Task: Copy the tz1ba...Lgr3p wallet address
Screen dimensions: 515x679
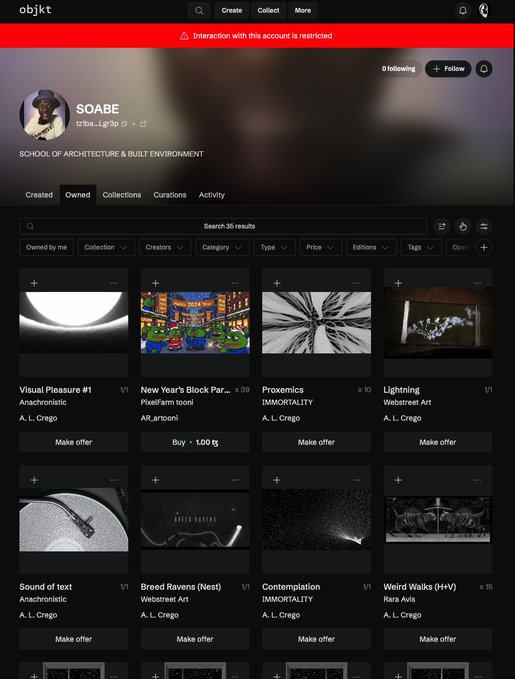Action: 124,124
